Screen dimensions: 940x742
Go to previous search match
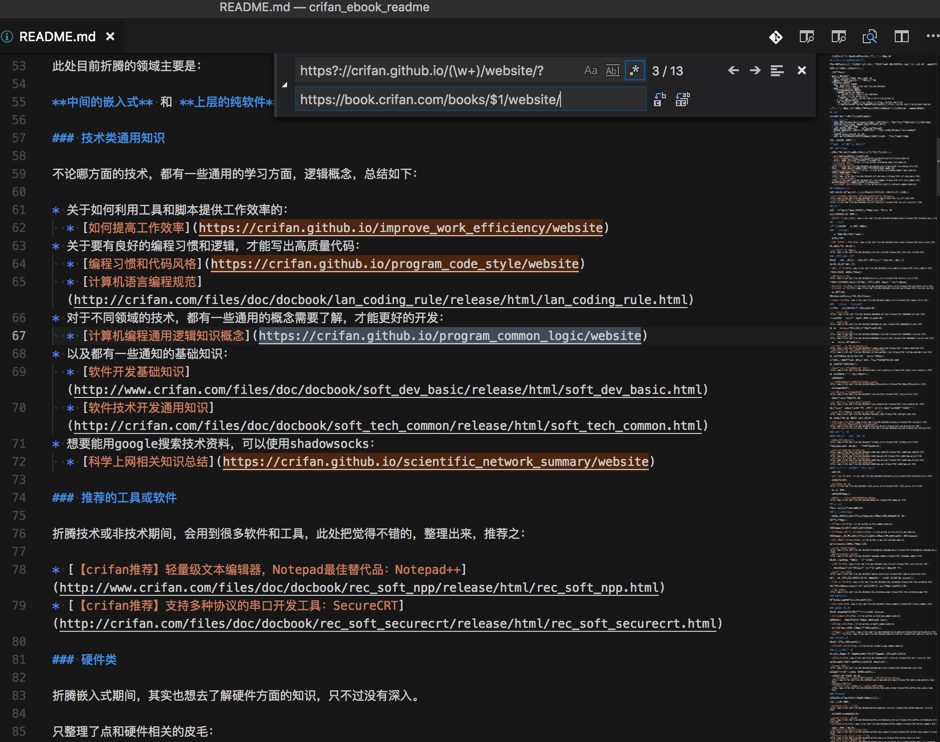point(733,70)
